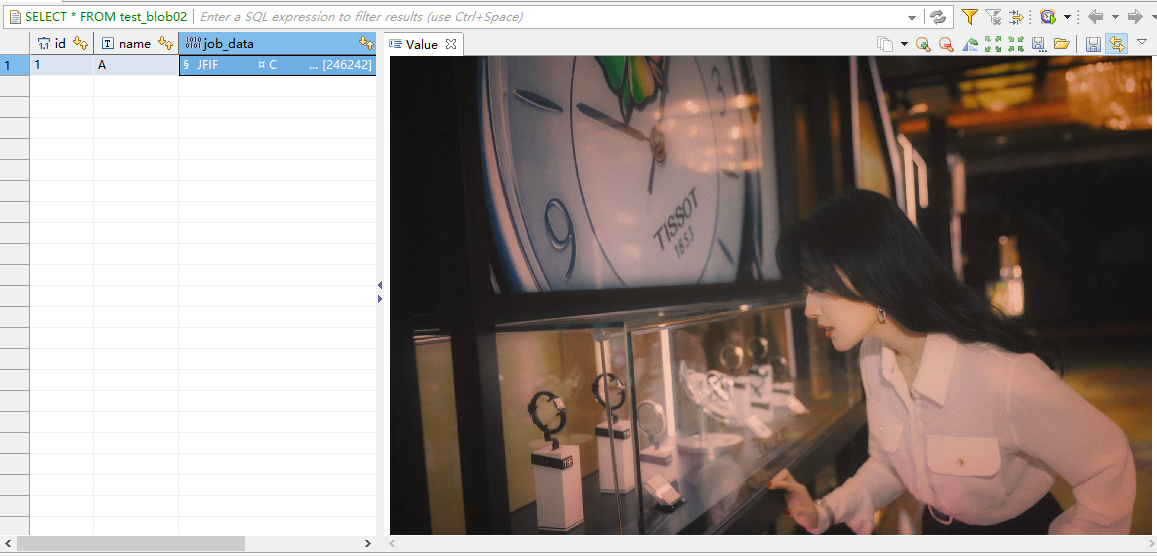Open the Value panel view menu triangle

(x=1142, y=42)
